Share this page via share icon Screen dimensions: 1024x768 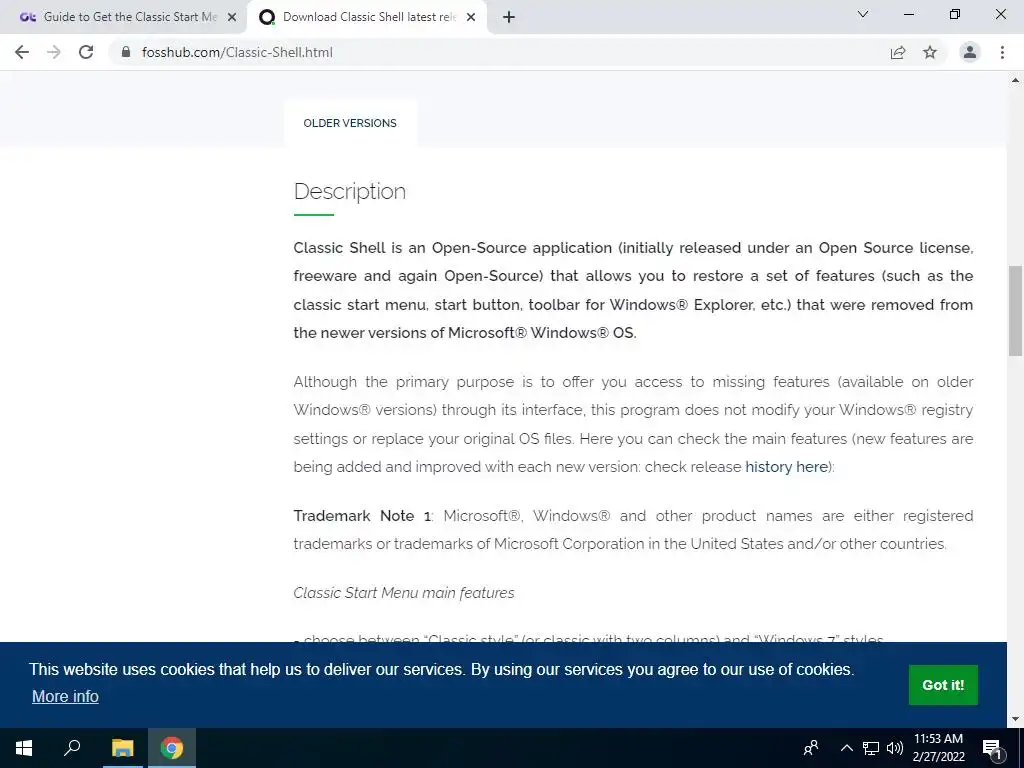[898, 52]
